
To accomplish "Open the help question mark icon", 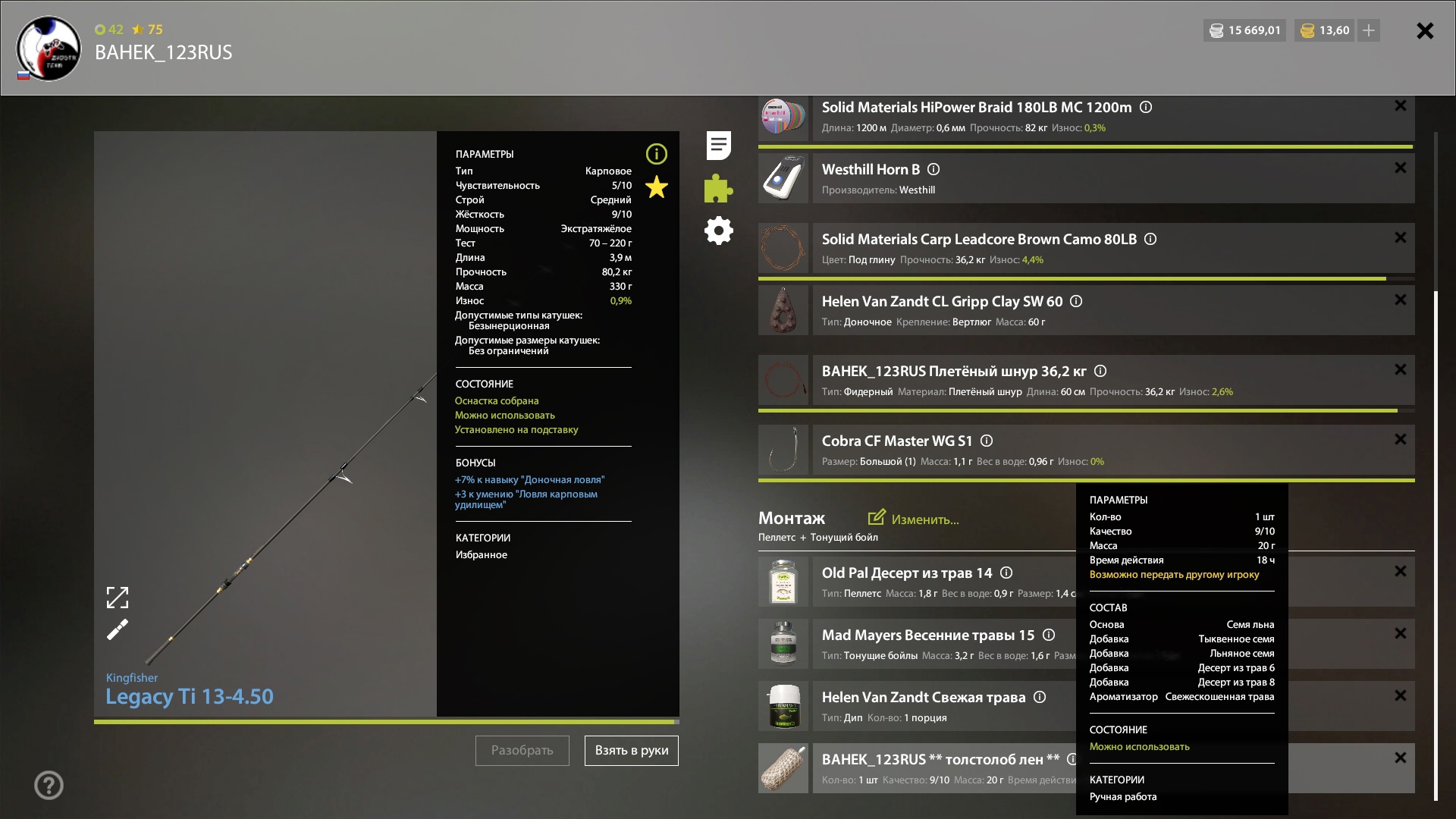I will (49, 785).
